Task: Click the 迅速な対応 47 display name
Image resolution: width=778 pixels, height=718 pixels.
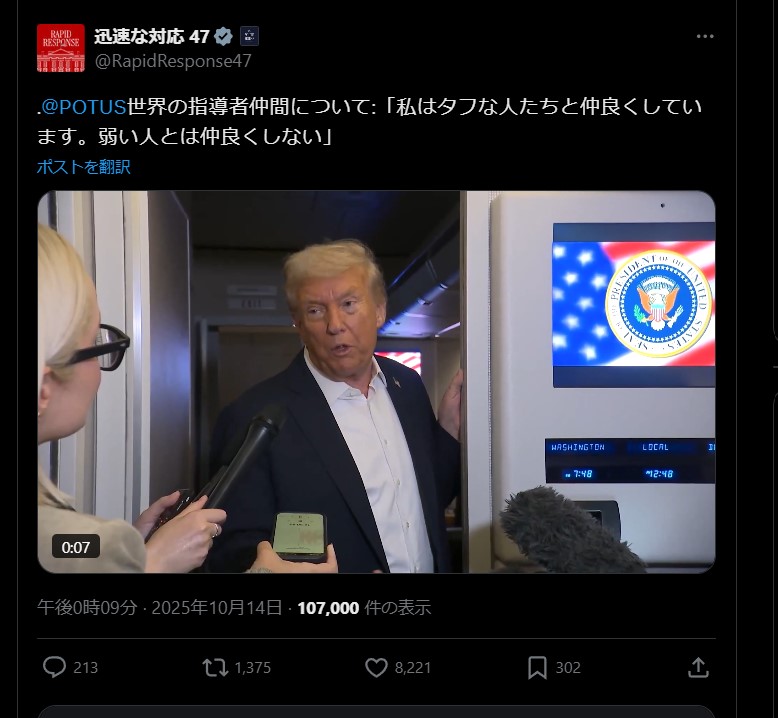Action: point(152,36)
